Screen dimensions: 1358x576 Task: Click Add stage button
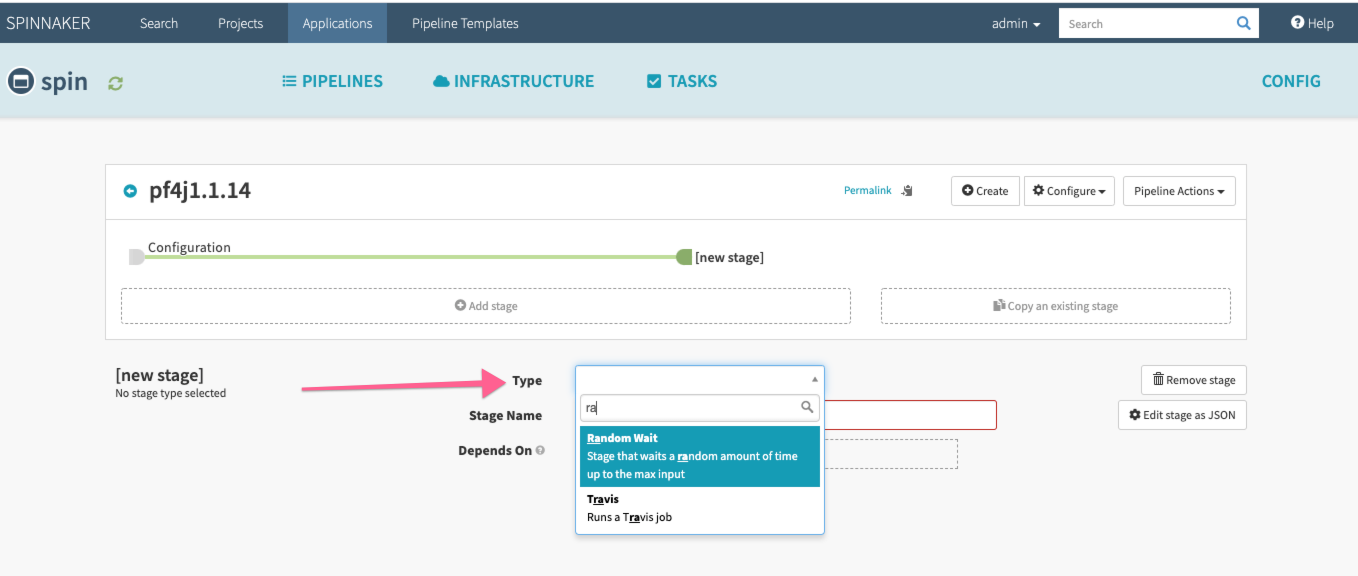pos(486,306)
